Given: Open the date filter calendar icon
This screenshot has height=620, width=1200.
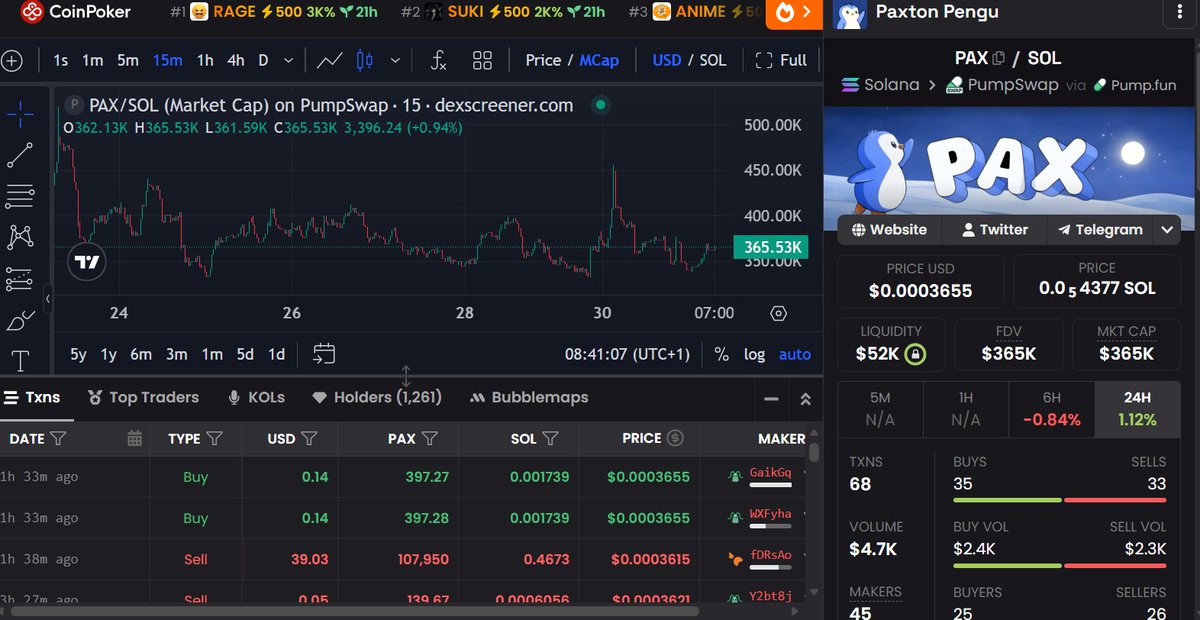Looking at the screenshot, I should coord(135,438).
